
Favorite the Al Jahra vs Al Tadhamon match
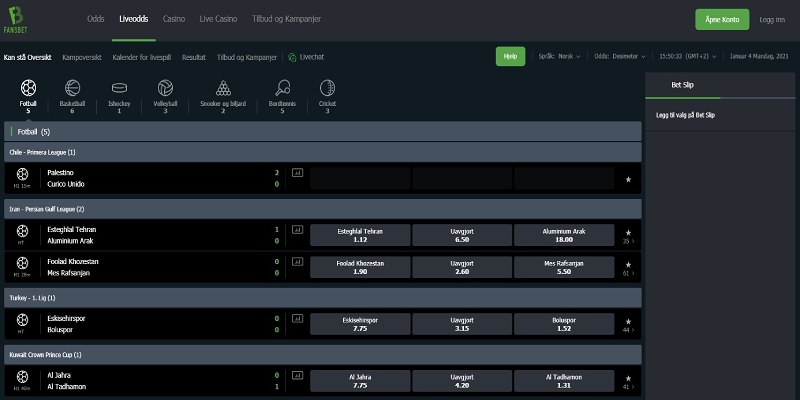628,378
